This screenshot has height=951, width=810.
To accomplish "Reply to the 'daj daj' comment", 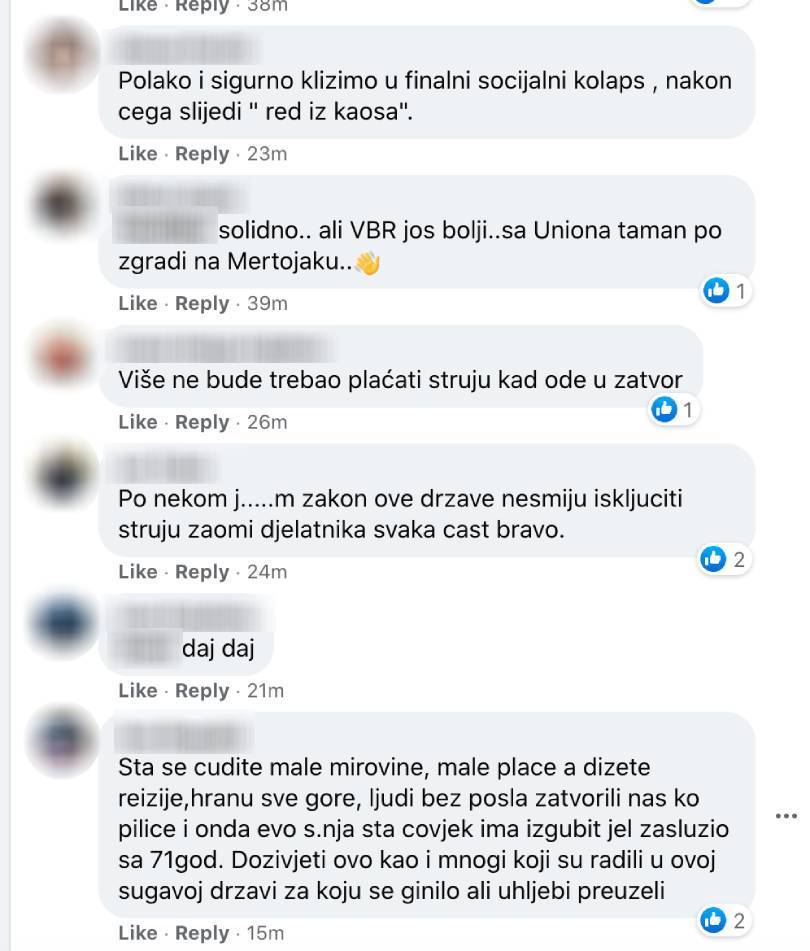I will (x=202, y=691).
